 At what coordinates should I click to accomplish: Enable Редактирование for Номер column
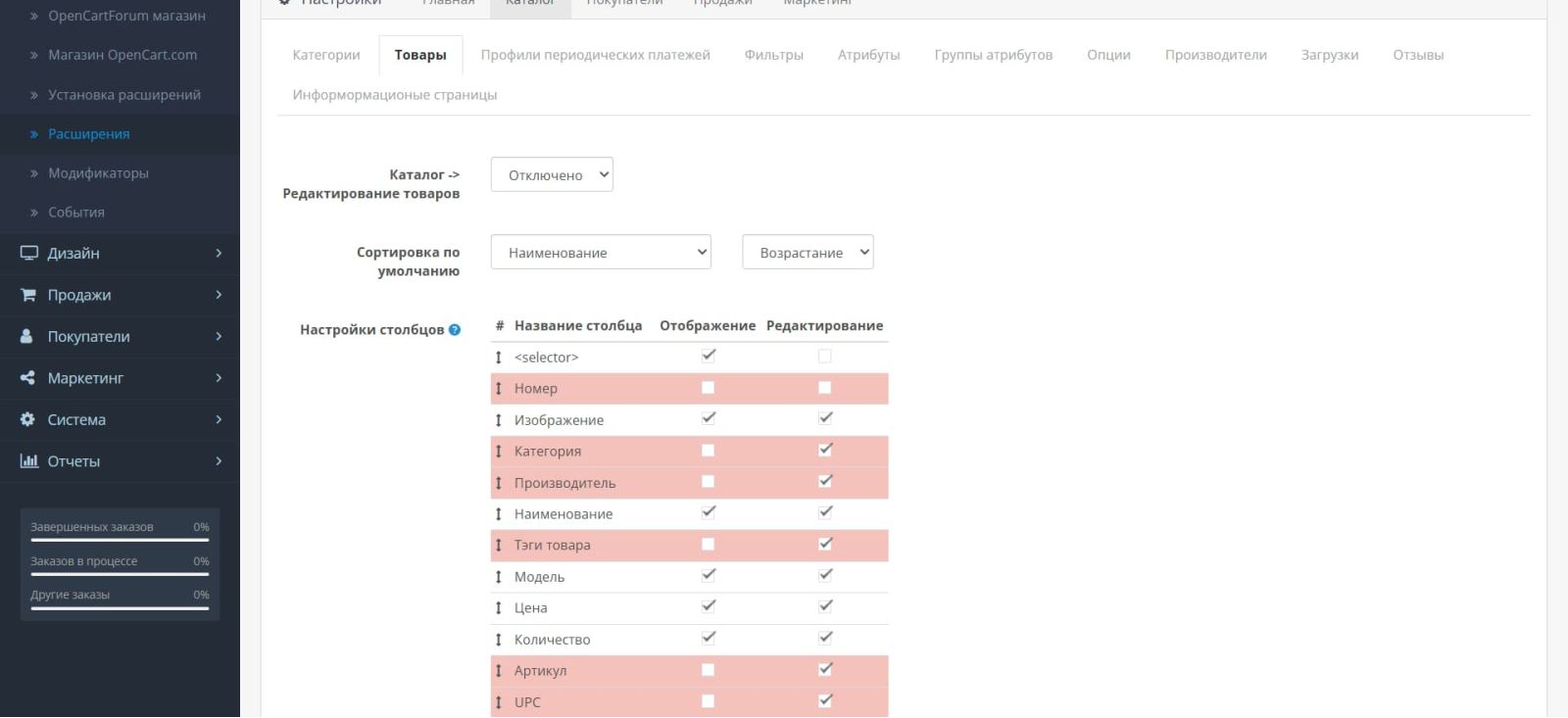point(825,388)
